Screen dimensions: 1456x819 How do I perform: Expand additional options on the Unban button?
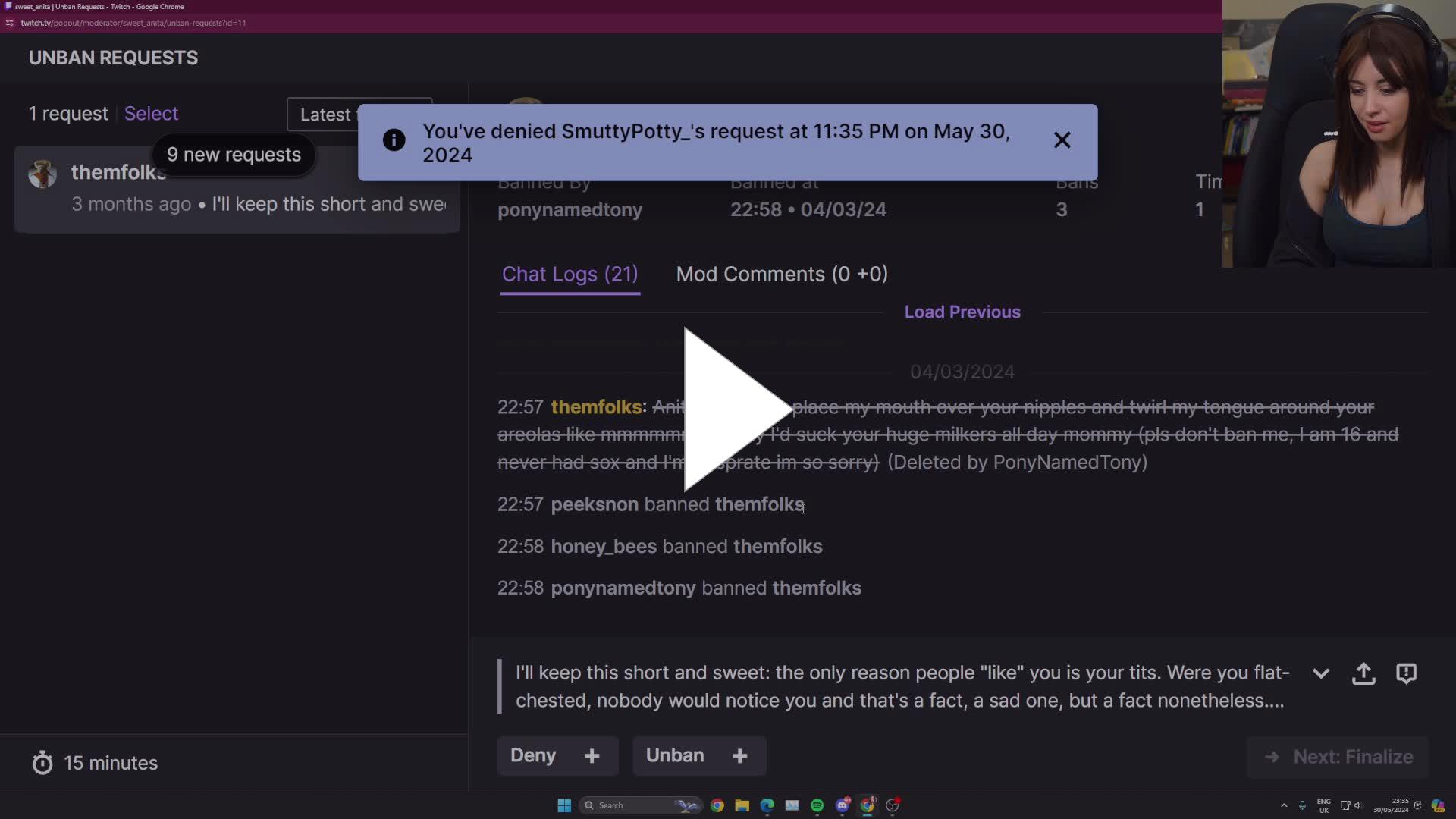tap(740, 755)
